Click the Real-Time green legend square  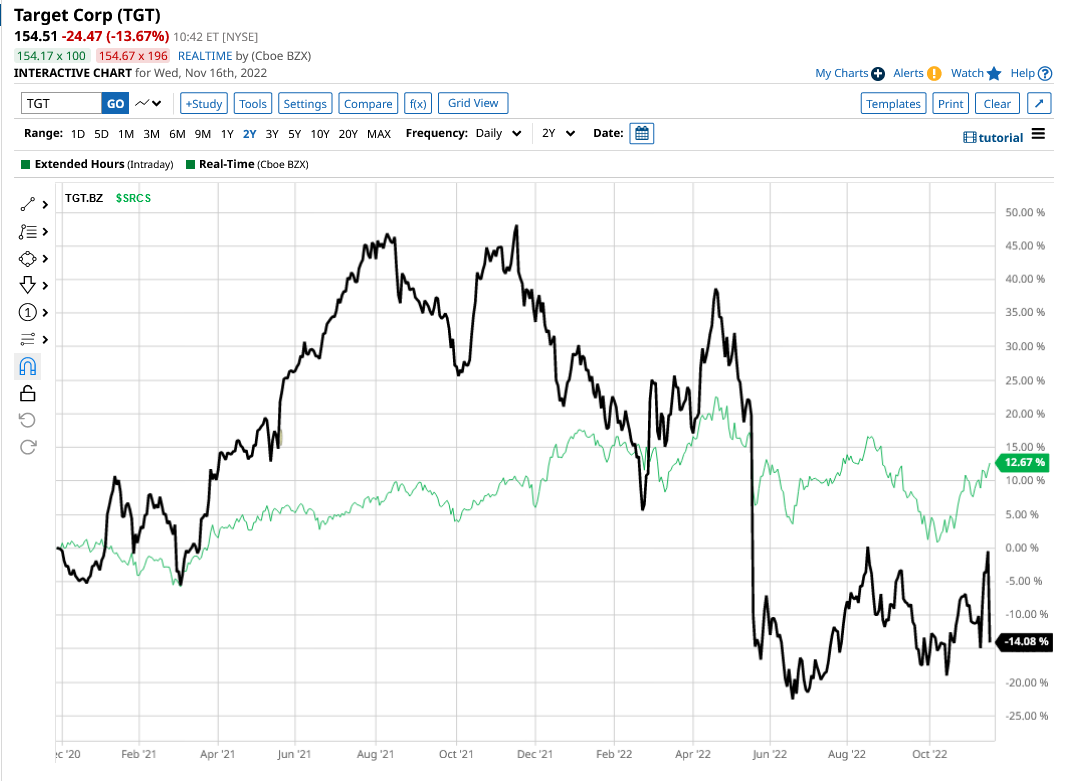(x=190, y=164)
